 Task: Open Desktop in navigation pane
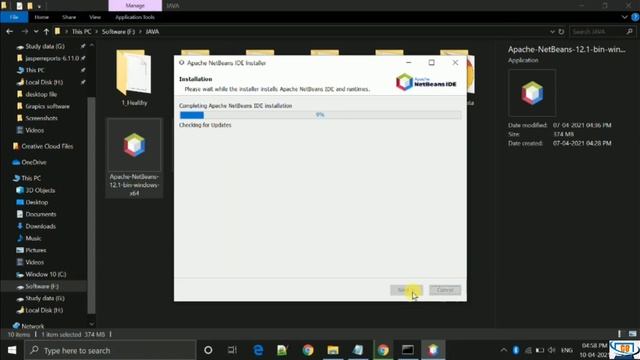(36, 202)
